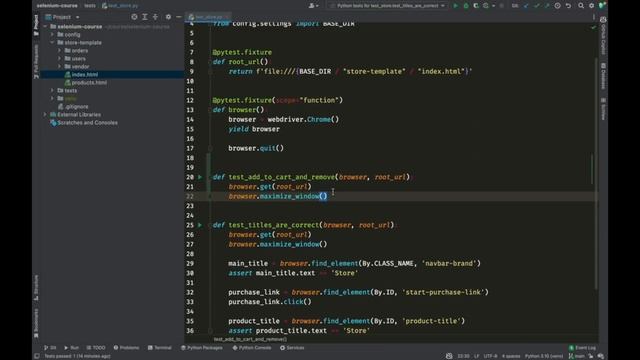Open Services tool window
Viewport: 640px width, 360px height.
tap(292, 348)
